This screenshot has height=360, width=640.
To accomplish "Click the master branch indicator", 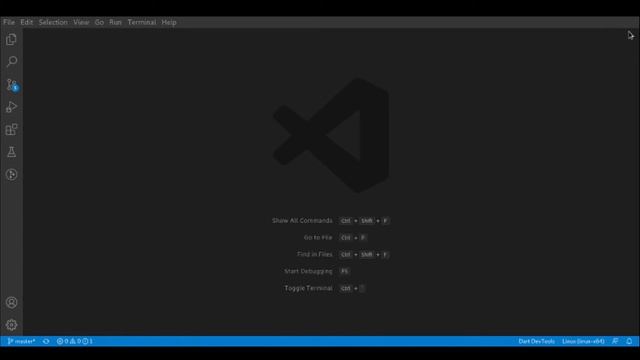I will 21,341.
